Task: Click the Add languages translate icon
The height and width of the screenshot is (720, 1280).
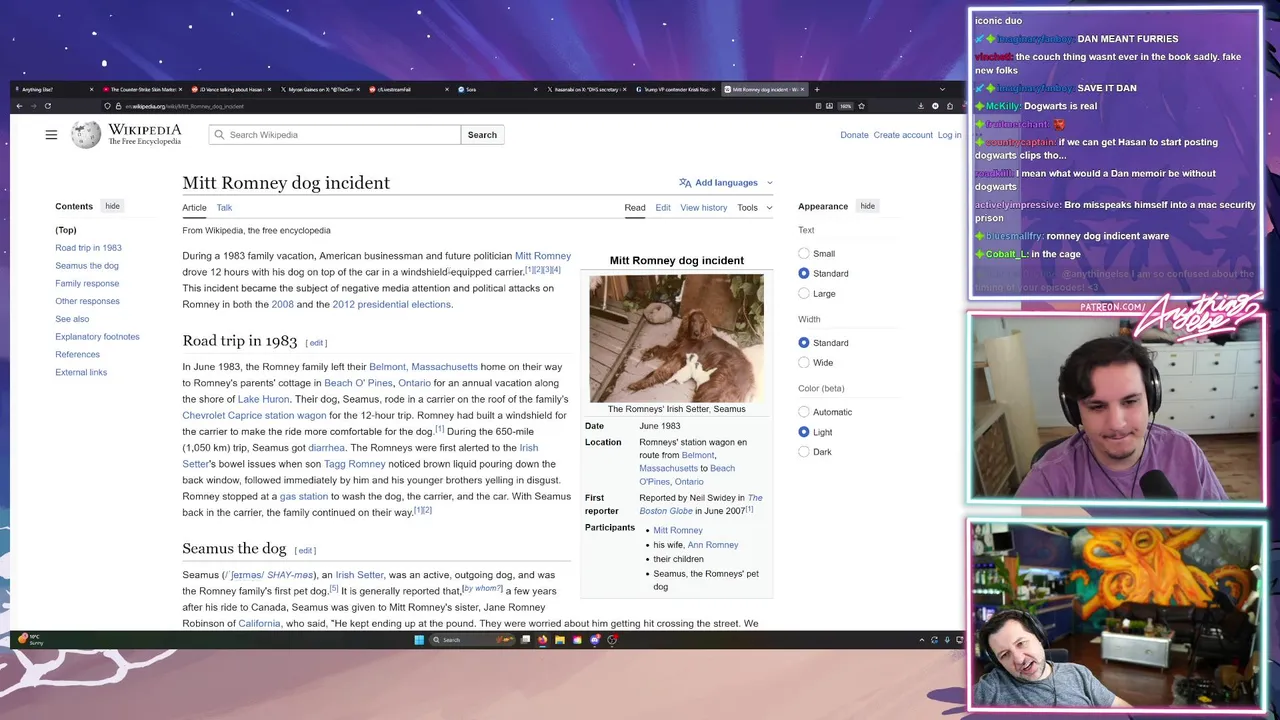Action: click(685, 183)
